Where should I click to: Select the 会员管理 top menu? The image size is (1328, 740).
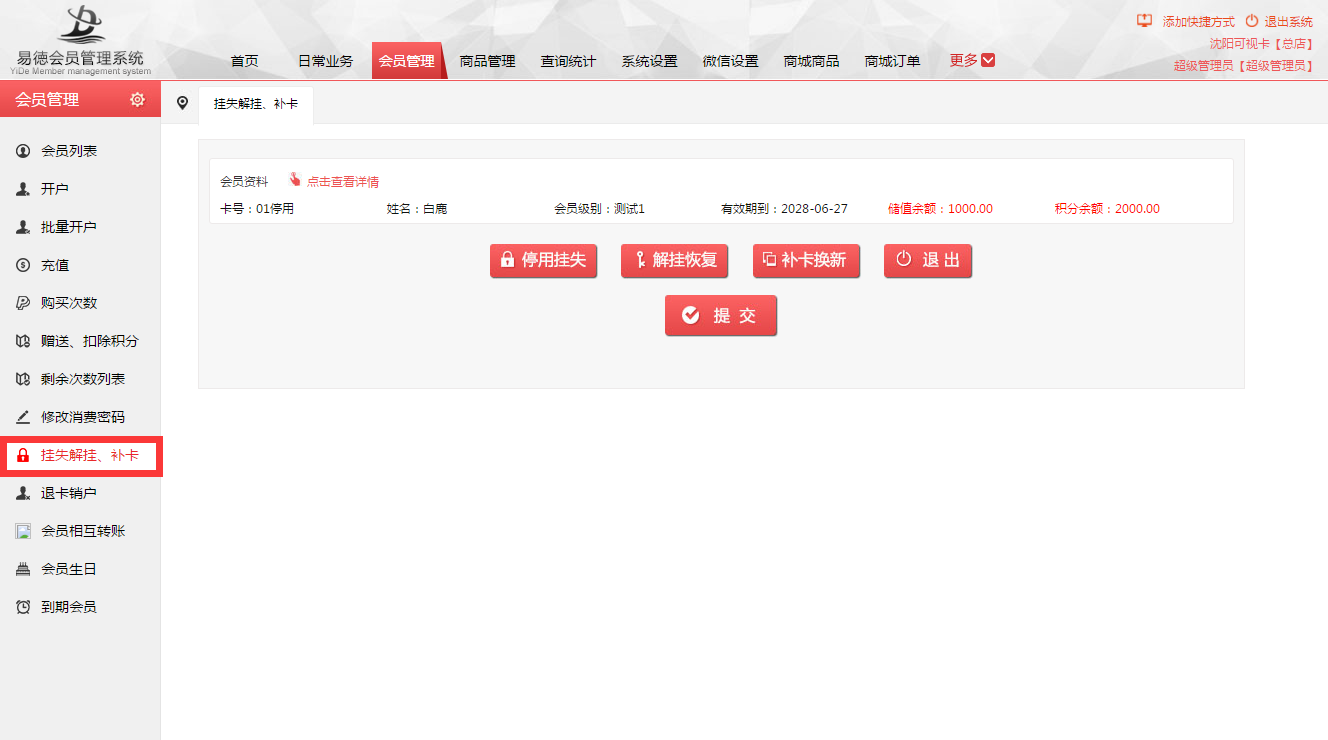pyautogui.click(x=407, y=61)
